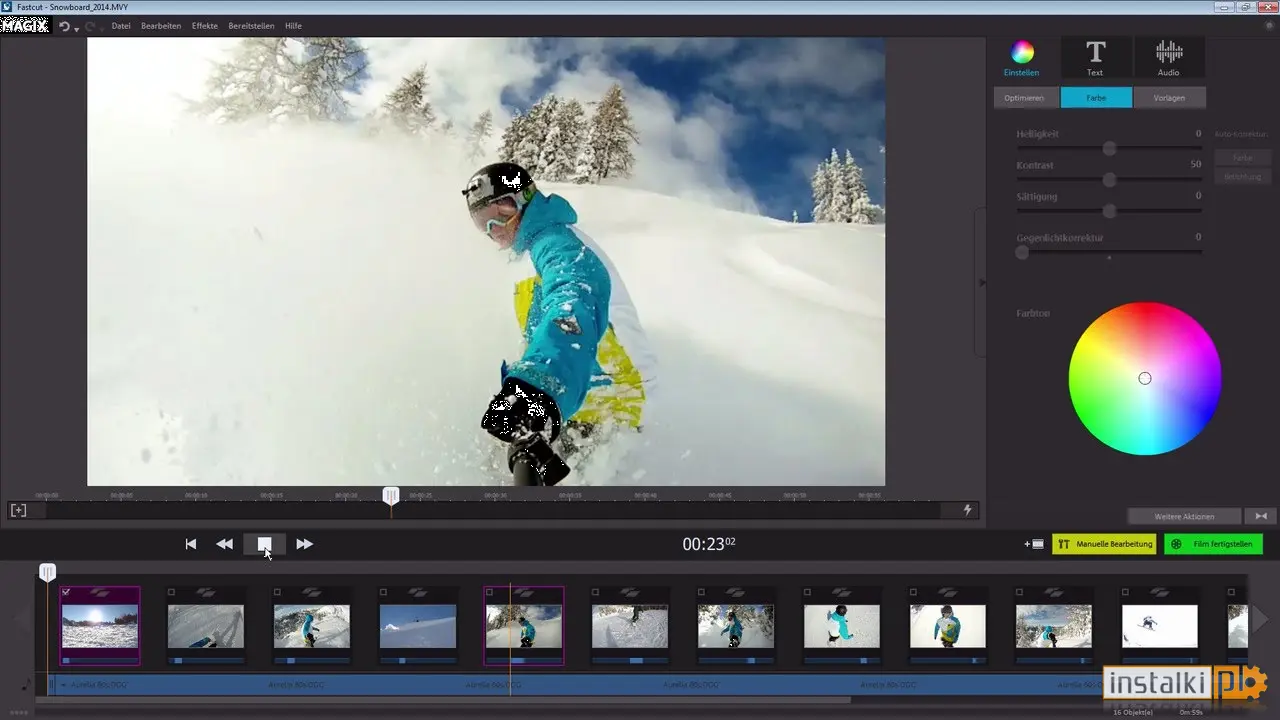The image size is (1280, 720).
Task: Click the Weitere Aktionen button
Action: click(x=1184, y=516)
